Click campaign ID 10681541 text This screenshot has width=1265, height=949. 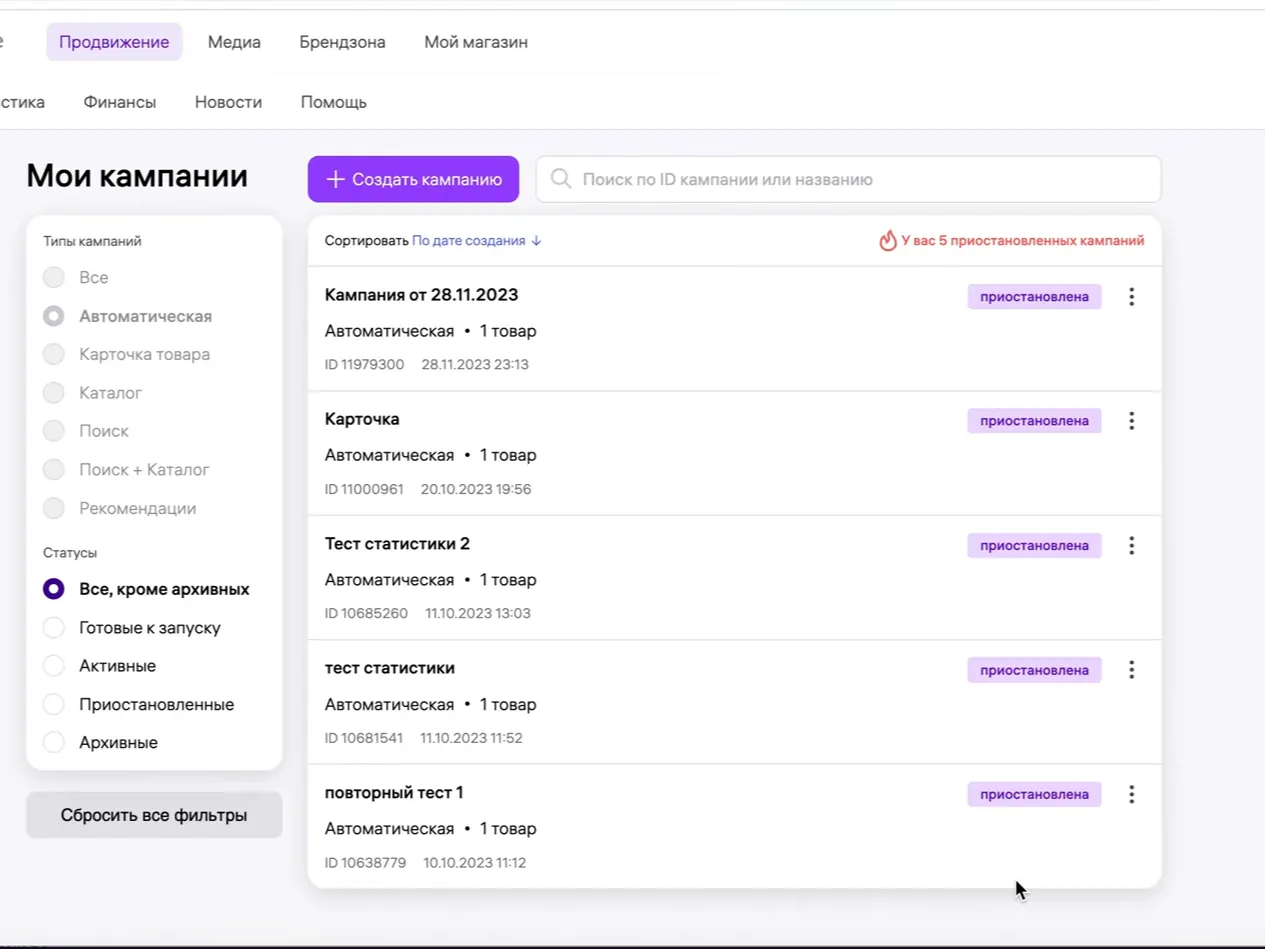[x=364, y=738]
